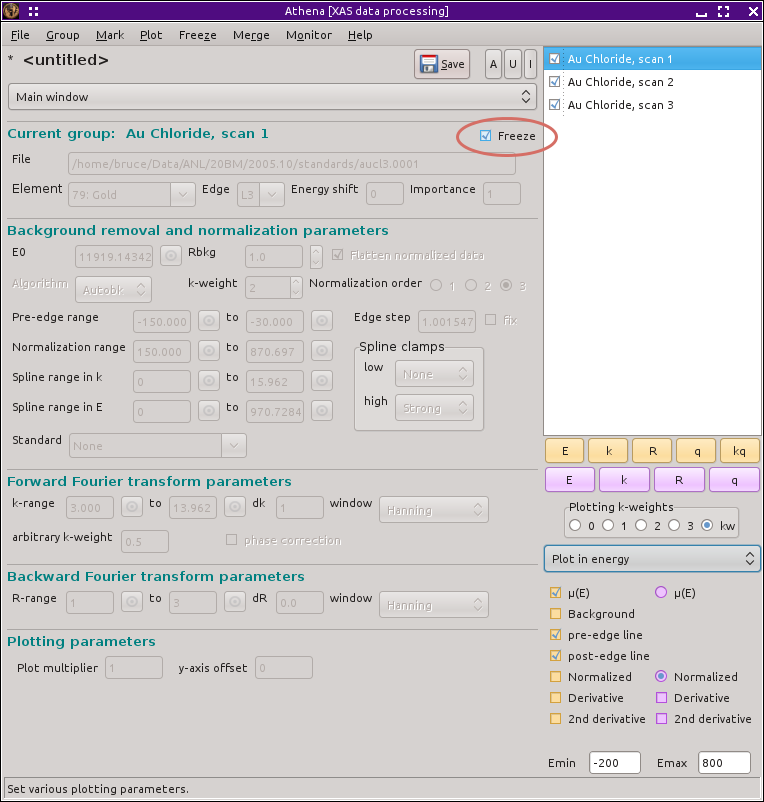Select Au Chloride, scan 2 in the group list
The height and width of the screenshot is (802, 764).
[620, 82]
